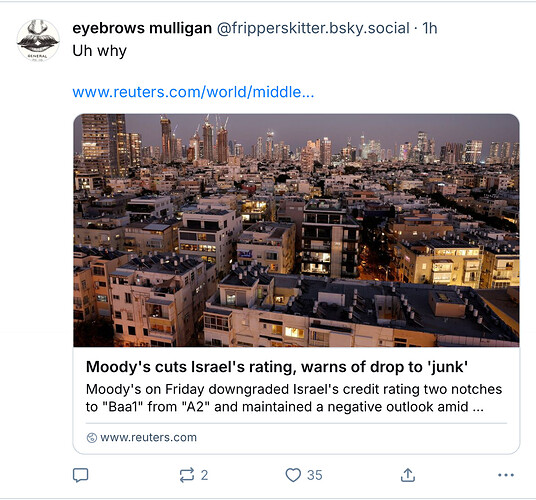This screenshot has height=500, width=536.
Task: Open the www.reuters.com/world/middle... link
Action: pyautogui.click(x=193, y=92)
